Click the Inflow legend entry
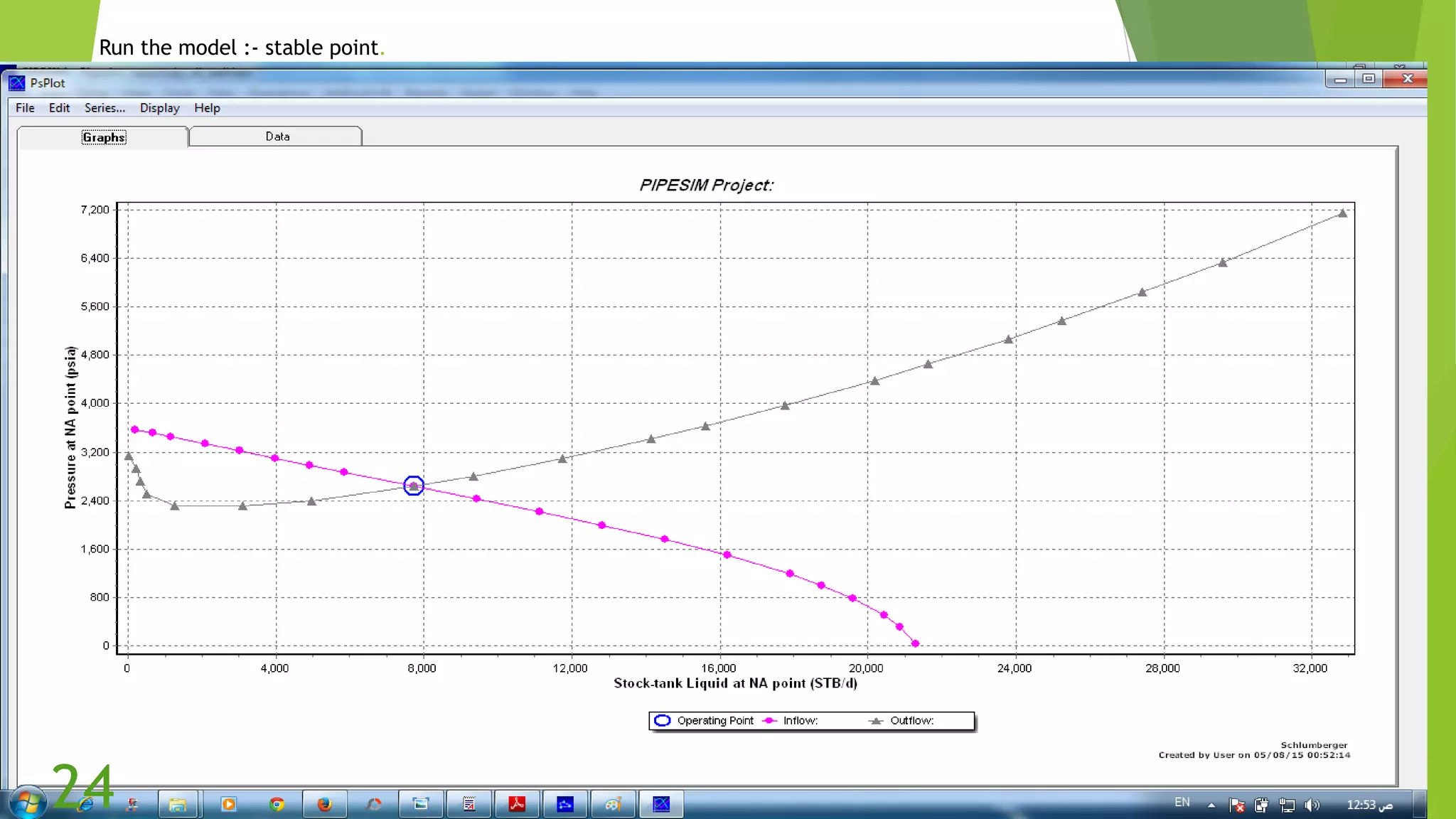Image resolution: width=1456 pixels, height=819 pixels. pos(791,721)
